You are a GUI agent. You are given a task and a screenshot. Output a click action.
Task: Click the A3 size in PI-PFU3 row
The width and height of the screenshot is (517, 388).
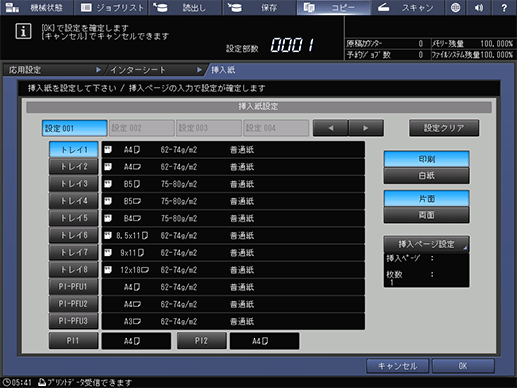pos(132,322)
